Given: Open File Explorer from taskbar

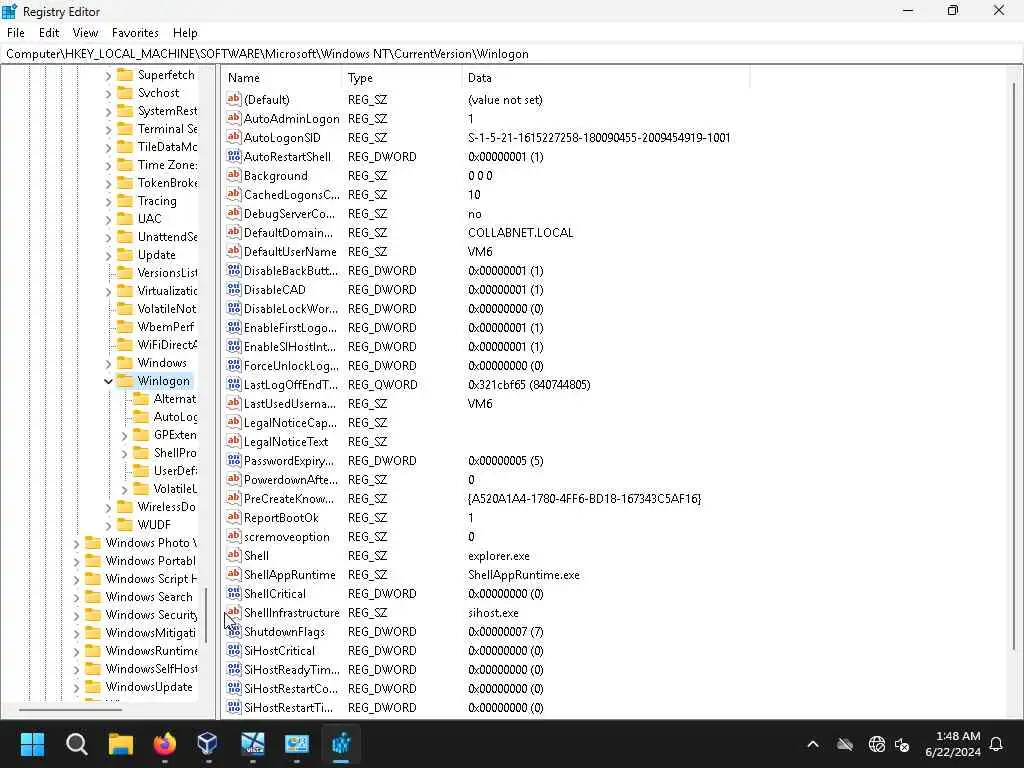Looking at the screenshot, I should click(121, 744).
